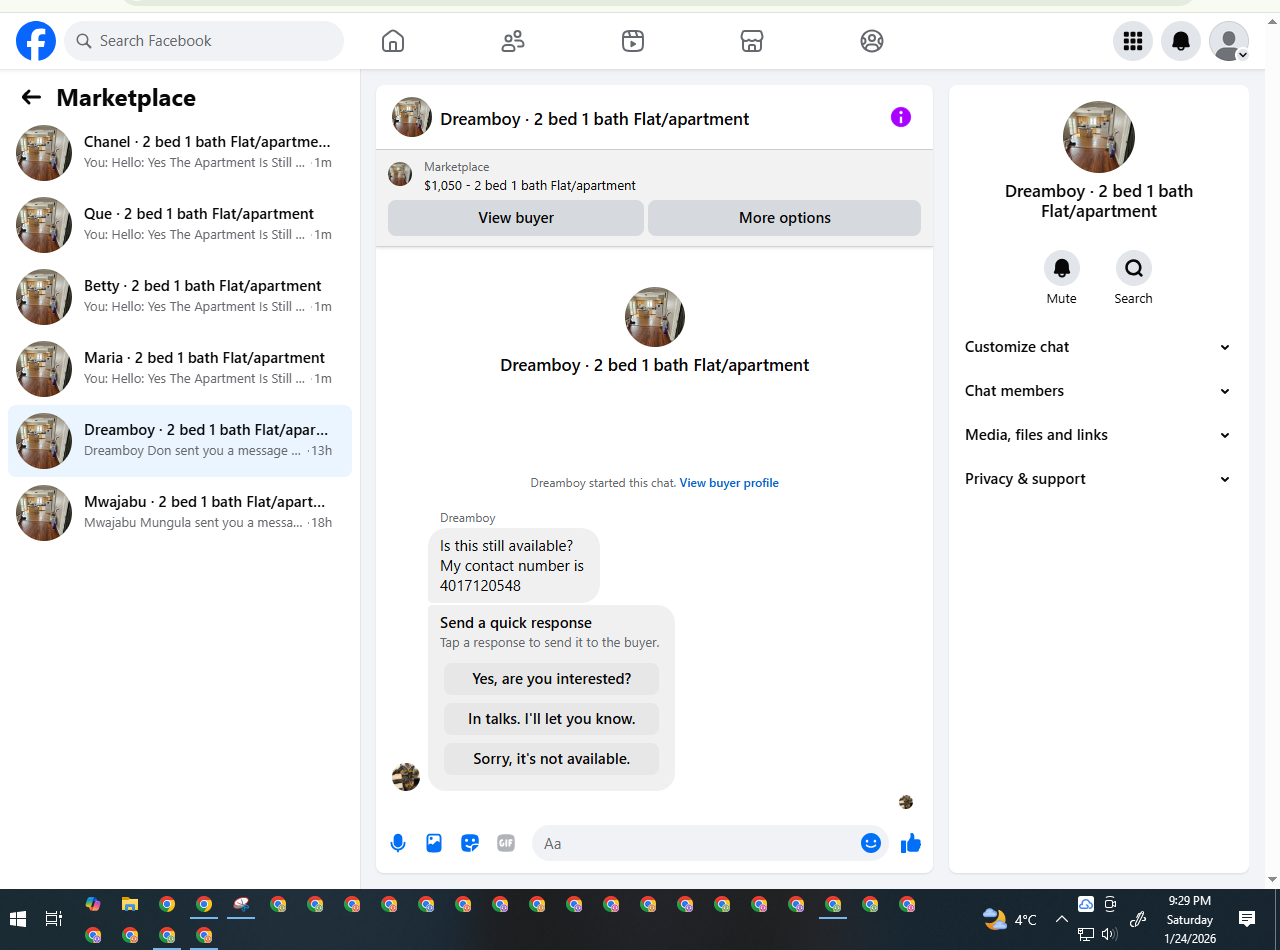Viewport: 1280px width, 950px height.
Task: Open the emoji picker in message box
Action: [870, 843]
